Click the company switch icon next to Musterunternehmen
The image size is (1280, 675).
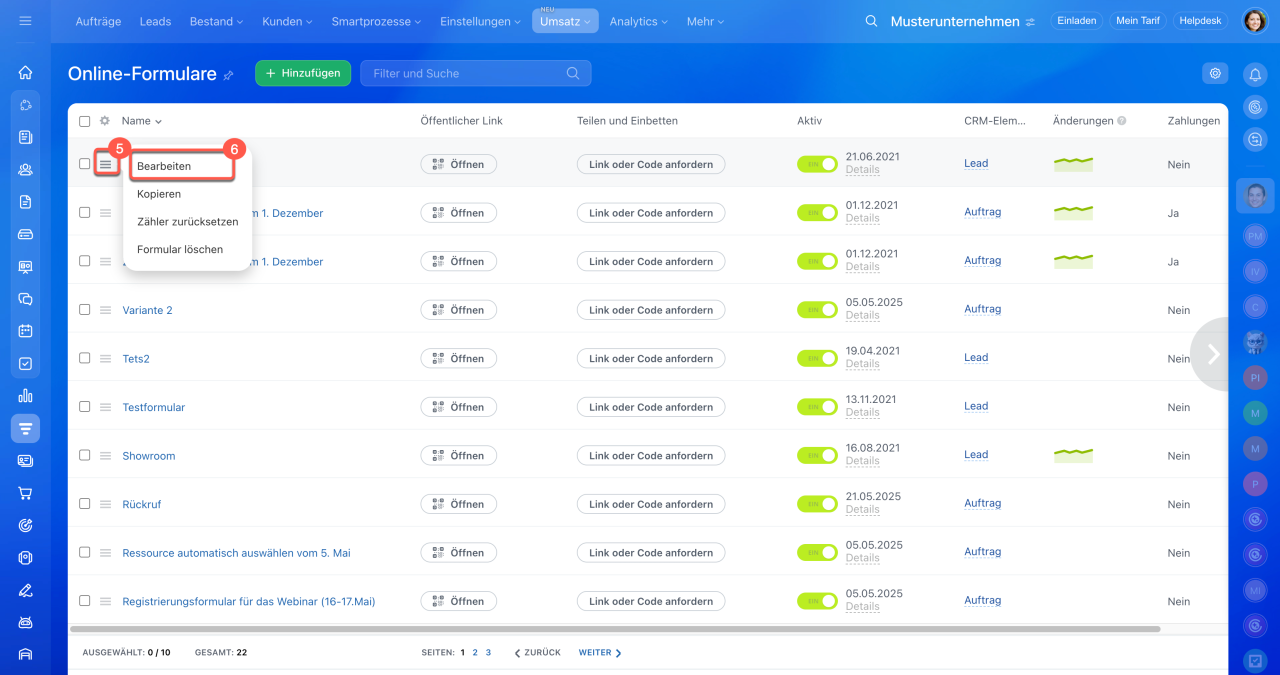[1030, 22]
